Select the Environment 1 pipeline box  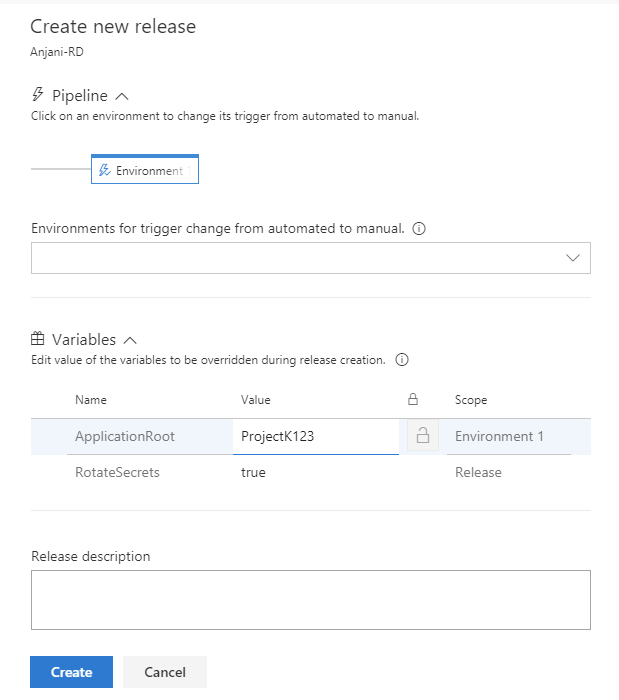[x=145, y=169]
